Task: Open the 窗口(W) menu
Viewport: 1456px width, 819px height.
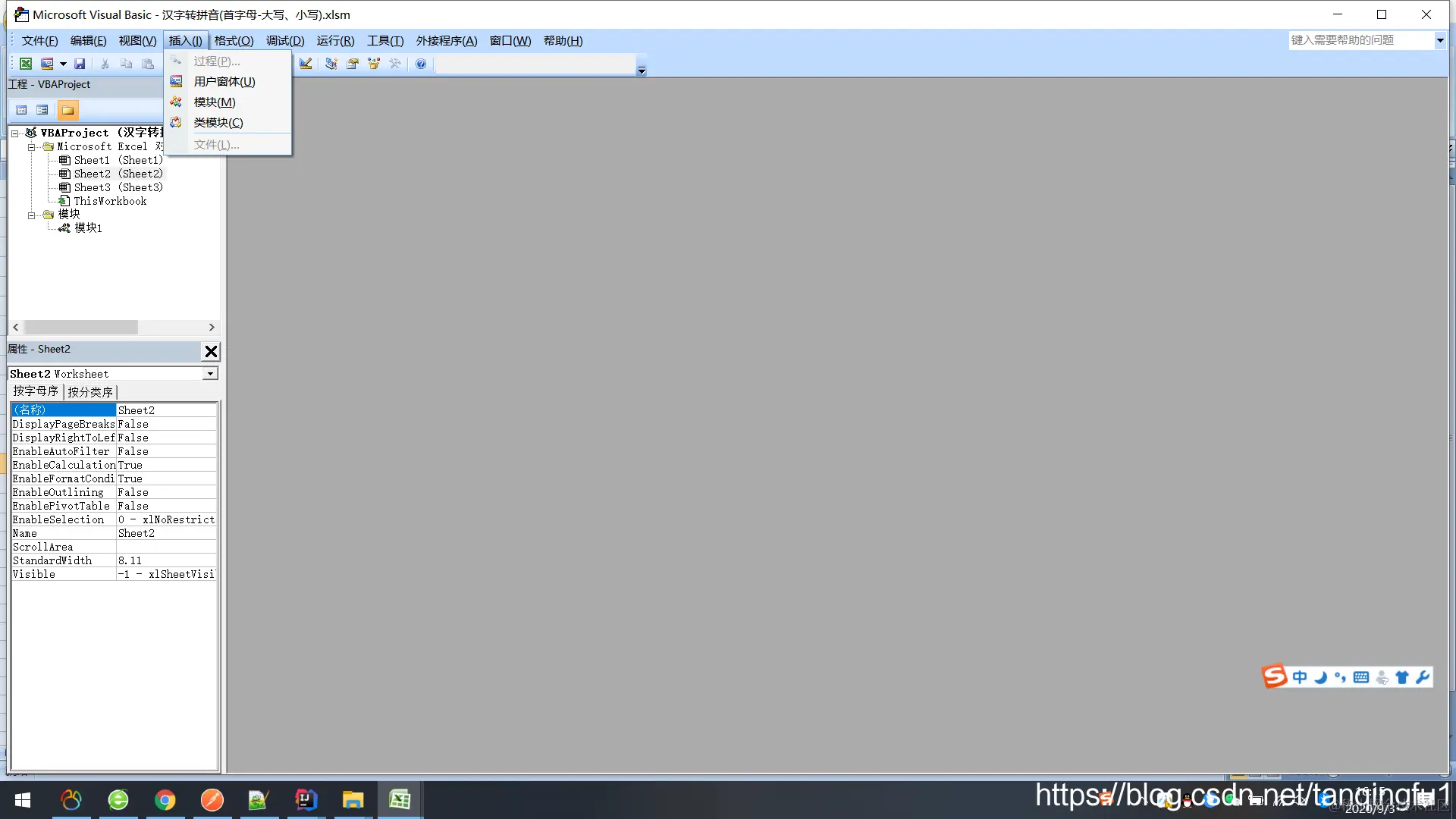Action: coord(510,41)
